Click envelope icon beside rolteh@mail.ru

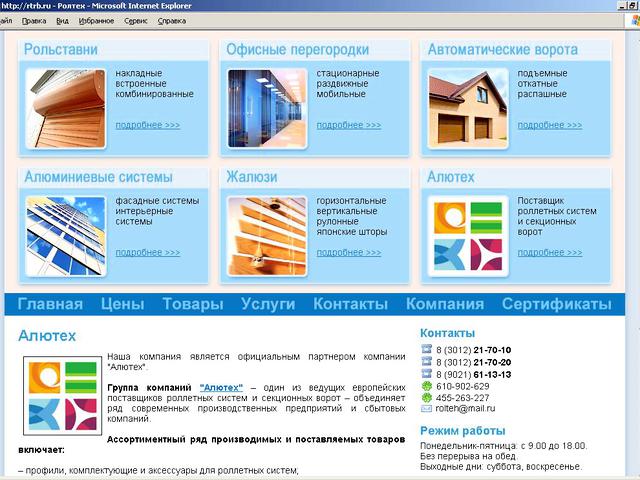426,409
